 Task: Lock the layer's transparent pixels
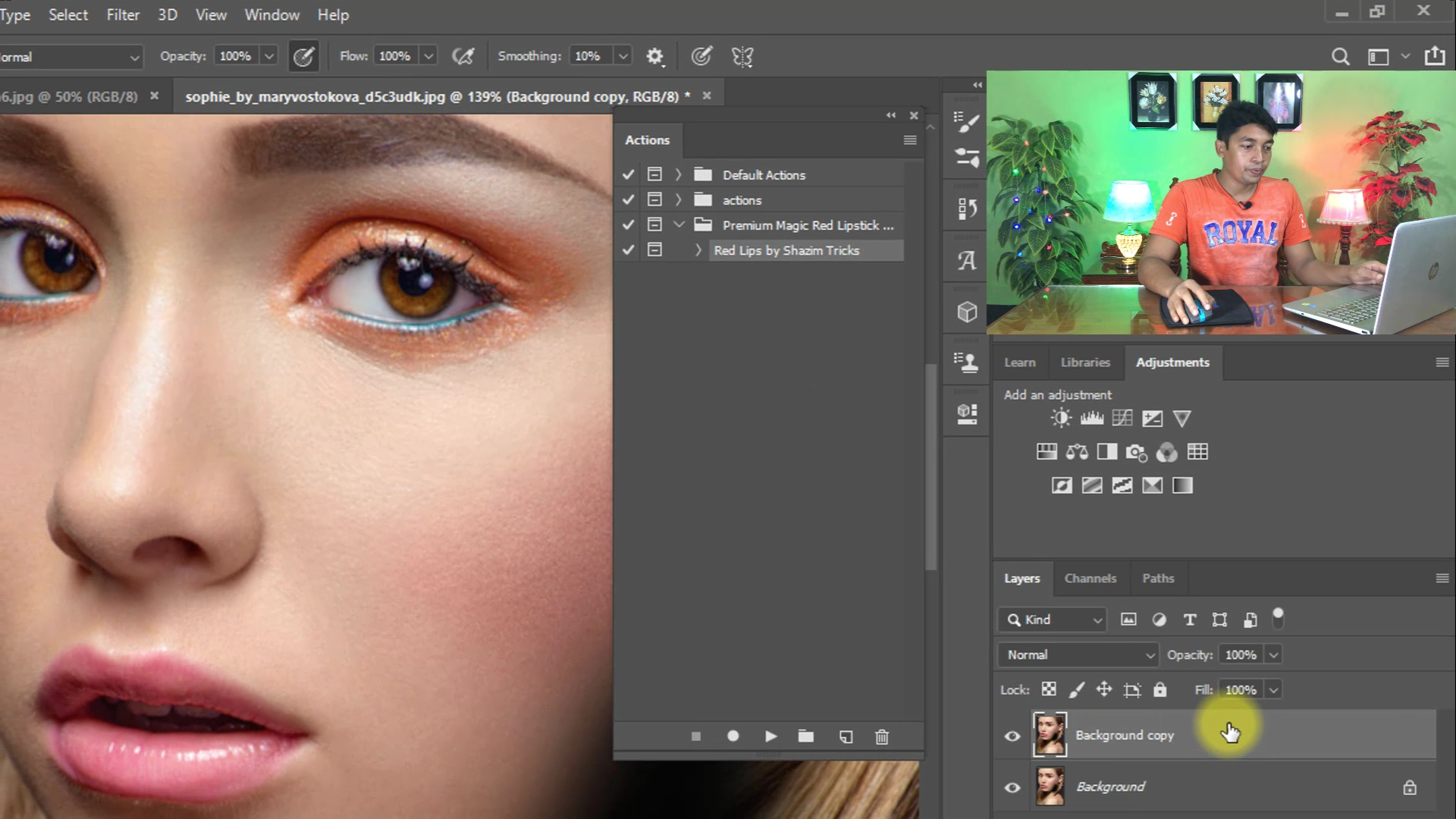pos(1049,689)
